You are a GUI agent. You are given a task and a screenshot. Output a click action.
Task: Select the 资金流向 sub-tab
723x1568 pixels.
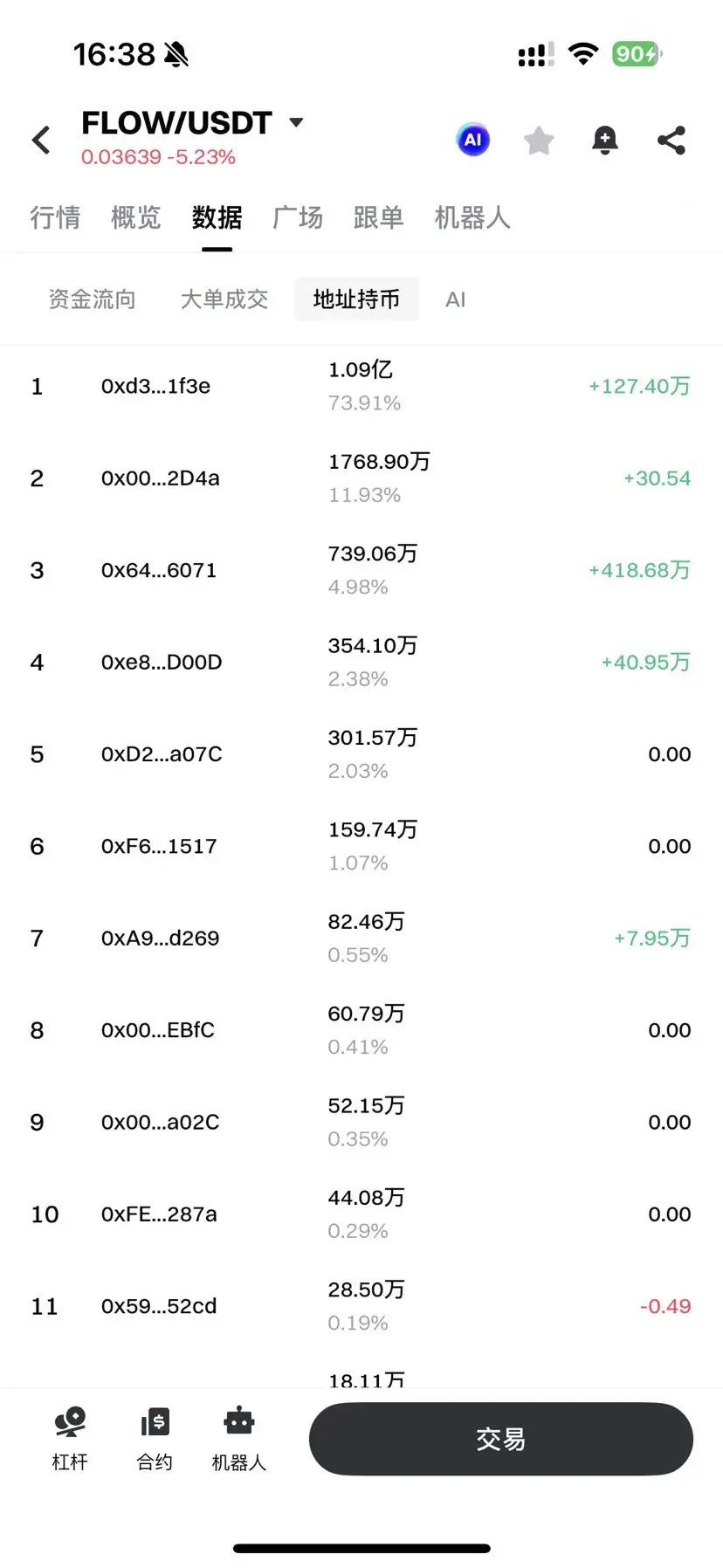click(92, 299)
